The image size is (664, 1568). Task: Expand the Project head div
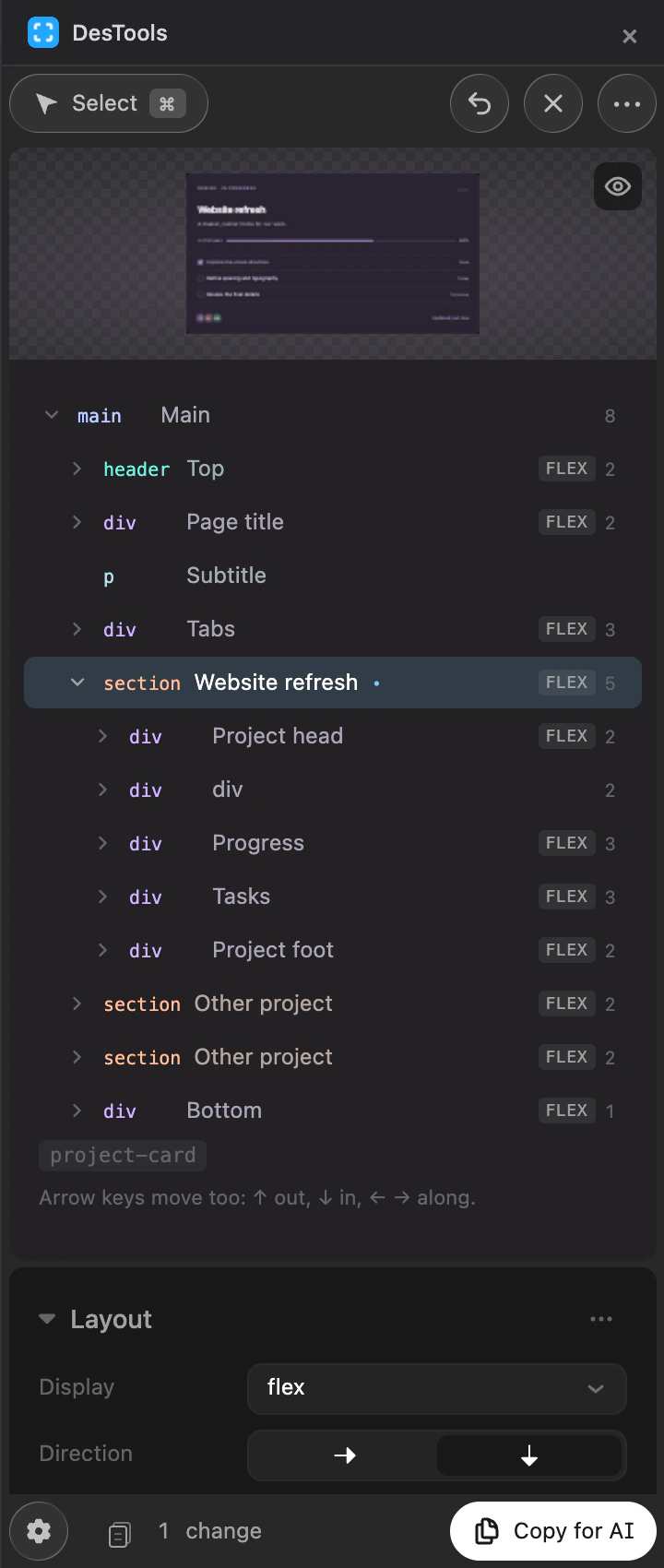[103, 737]
